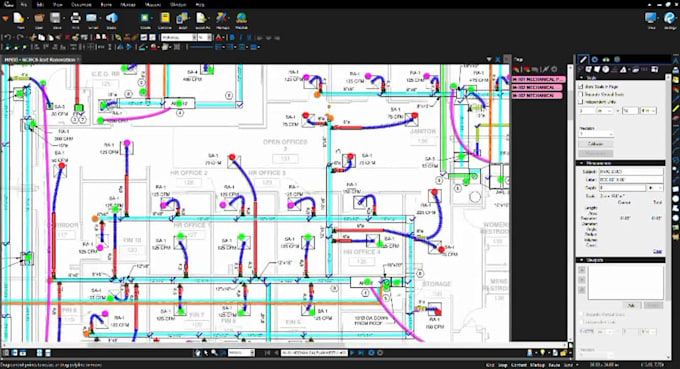Click the Pan hand tool in bottom bar
Image resolution: width=680 pixels, height=369 pixels.
pyautogui.click(x=198, y=353)
